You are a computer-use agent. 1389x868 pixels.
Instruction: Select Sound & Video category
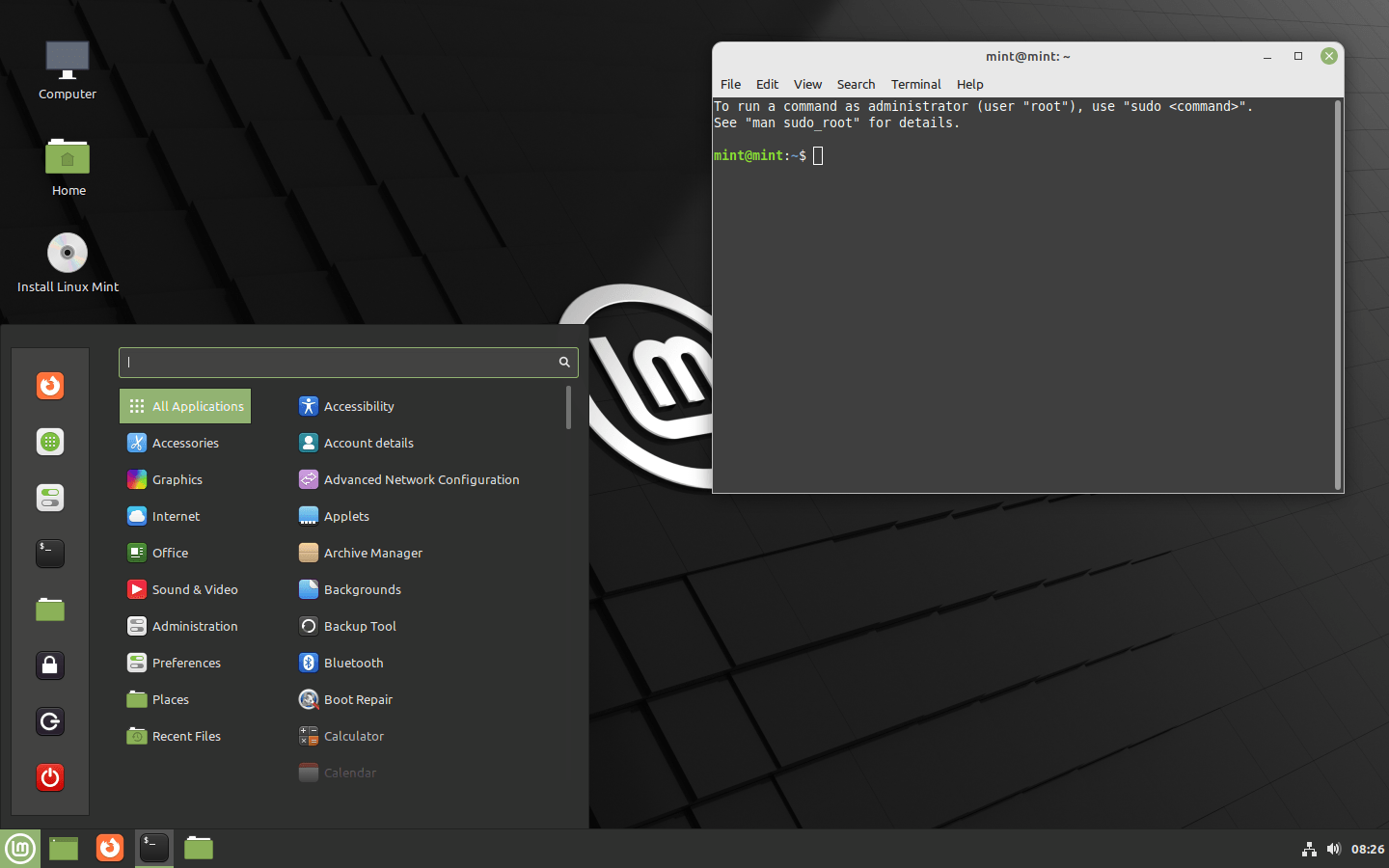point(183,589)
